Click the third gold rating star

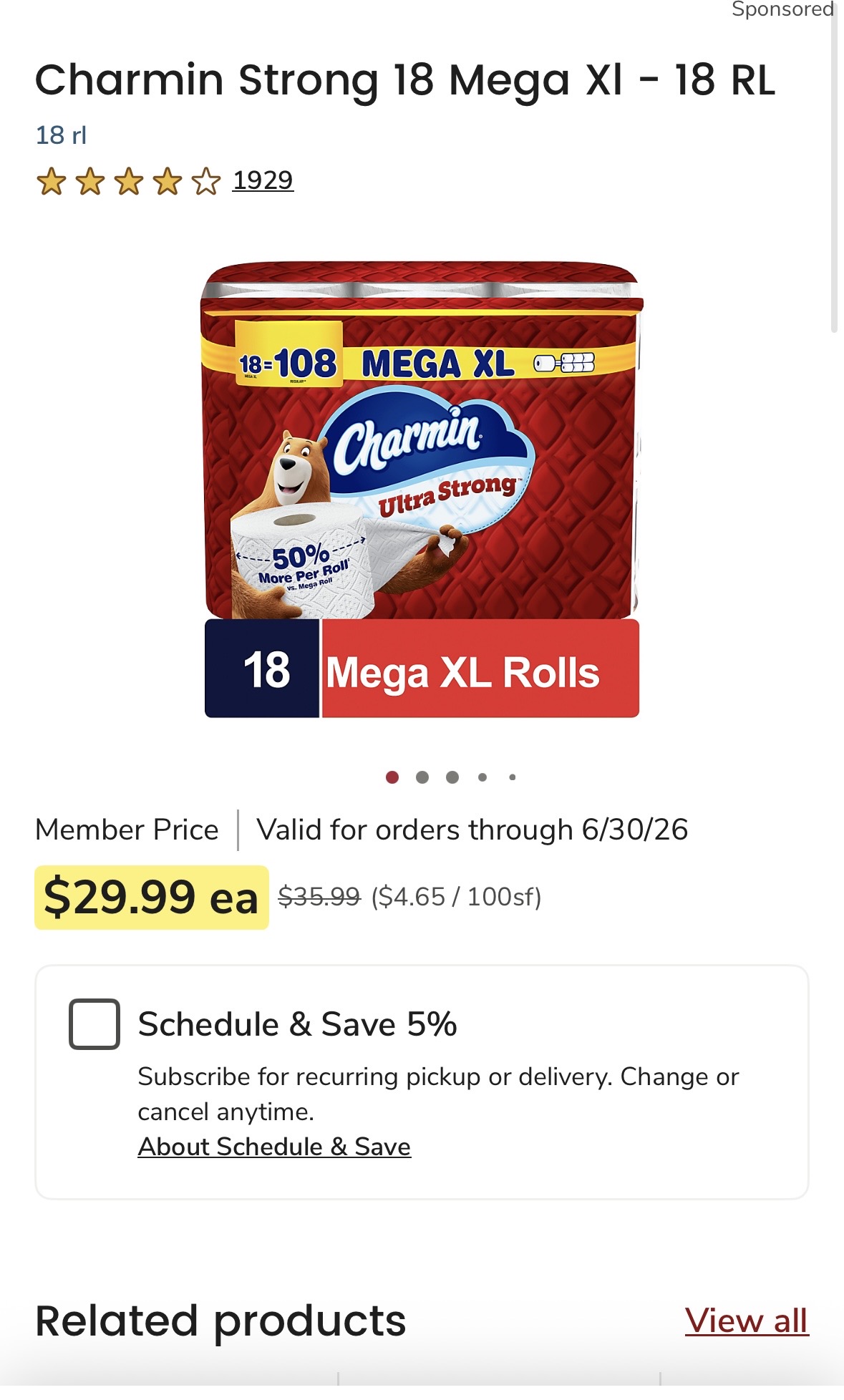(128, 181)
